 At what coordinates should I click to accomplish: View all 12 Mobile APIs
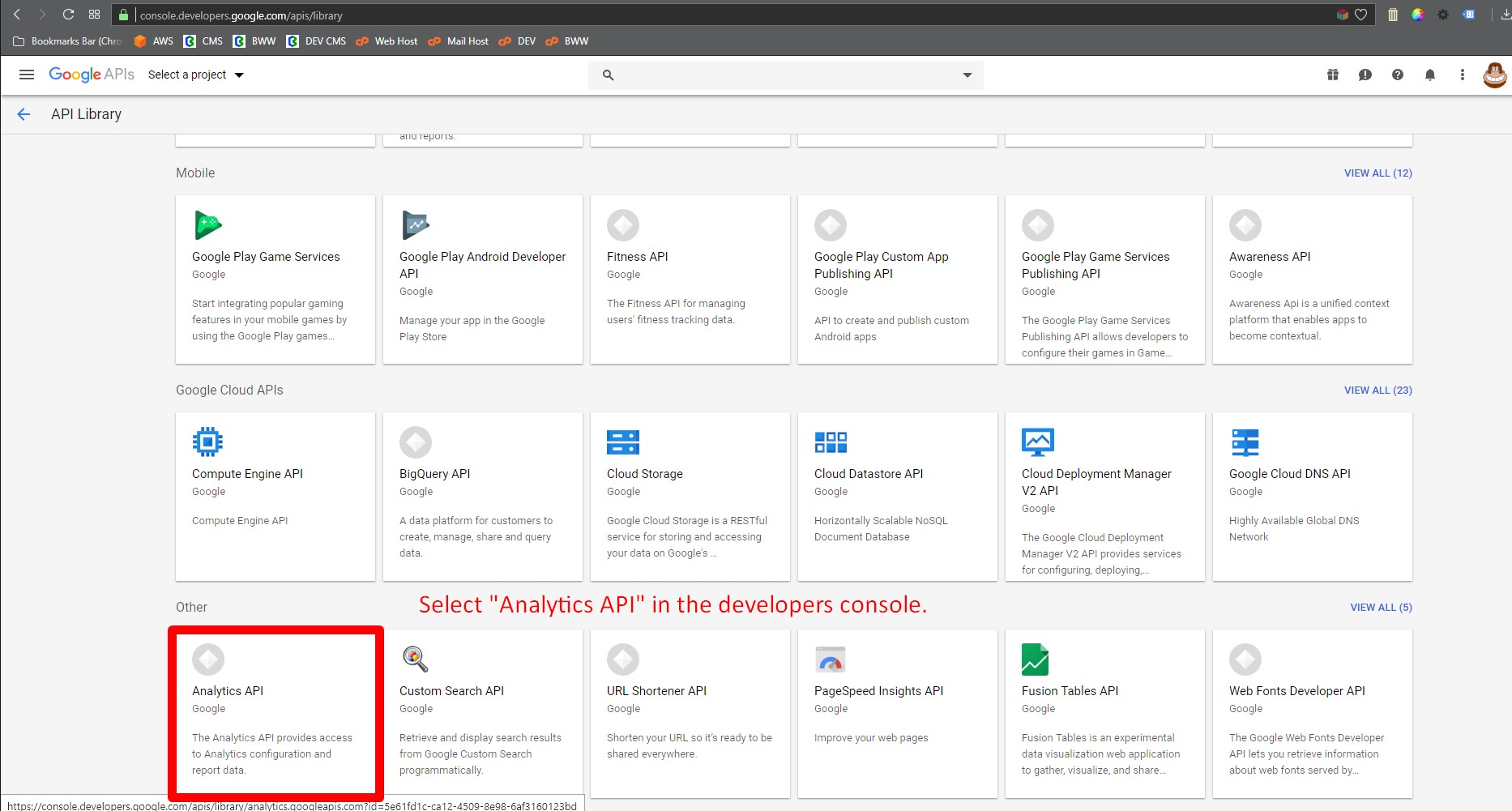(1377, 173)
